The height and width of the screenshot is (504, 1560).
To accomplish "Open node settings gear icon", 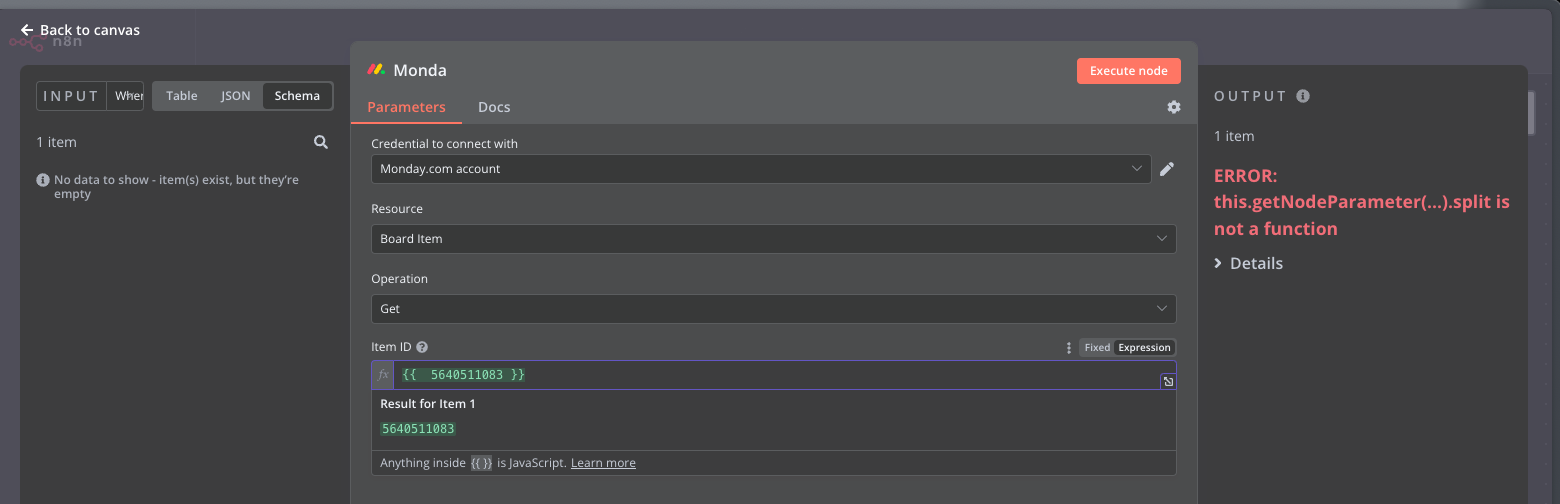I will pyautogui.click(x=1174, y=107).
